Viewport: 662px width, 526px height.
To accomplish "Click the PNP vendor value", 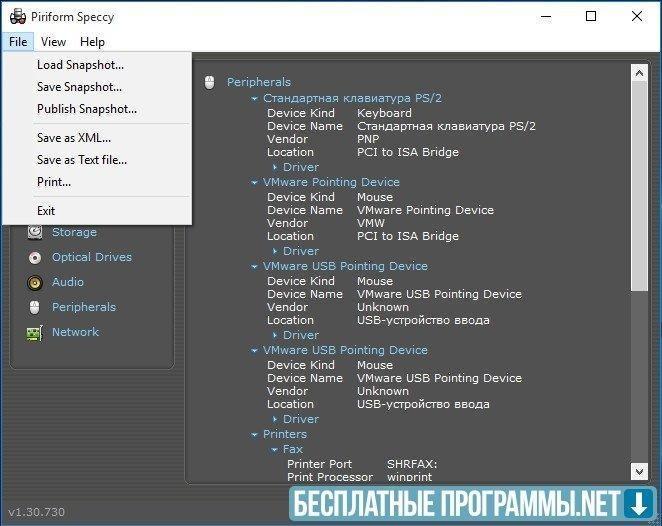I will click(368, 139).
